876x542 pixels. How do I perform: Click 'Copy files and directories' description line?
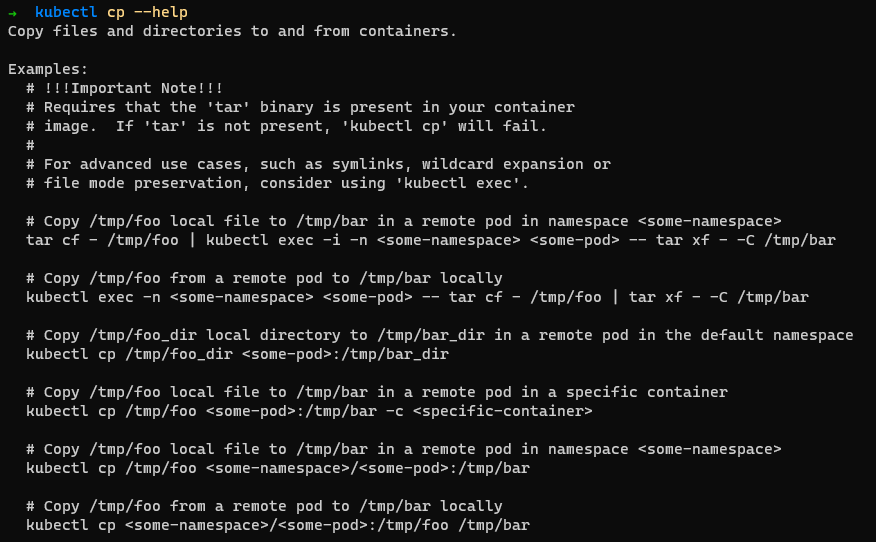pyautogui.click(x=232, y=31)
